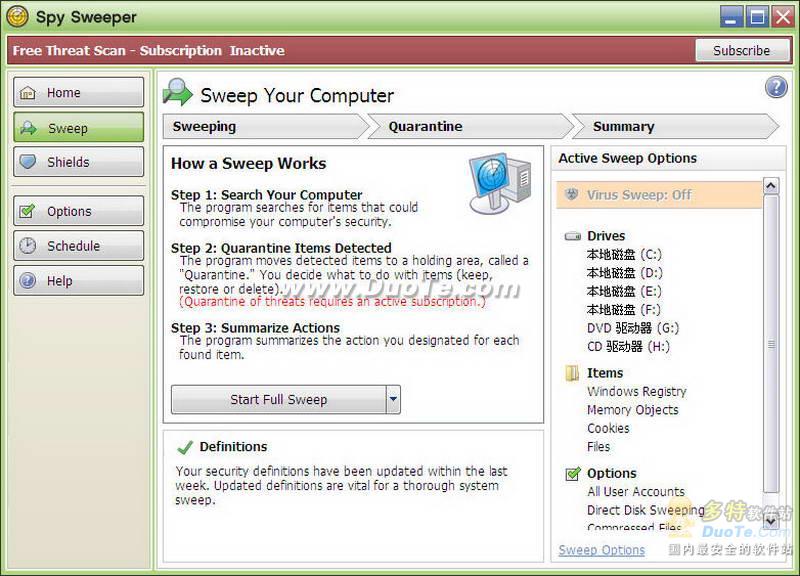Click the Direct Disk Sweeping option
The width and height of the screenshot is (800, 576).
[646, 510]
